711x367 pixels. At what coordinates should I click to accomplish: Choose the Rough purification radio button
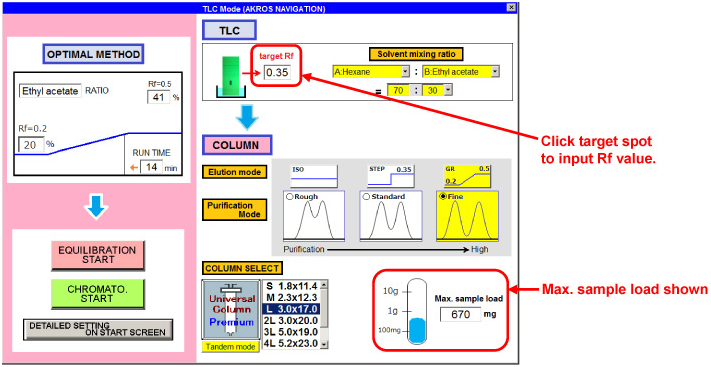pyautogui.click(x=290, y=197)
